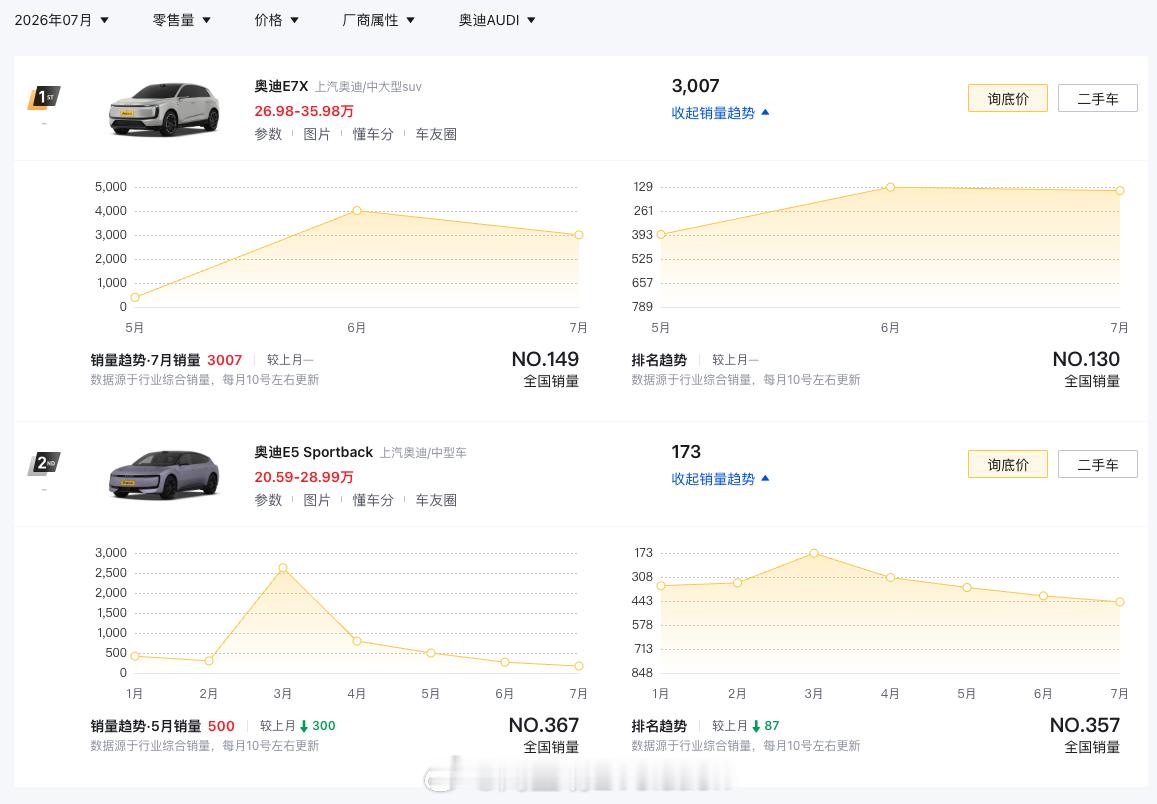1157x804 pixels.
Task: Click the green down arrow beside 87
Action: pos(756,727)
